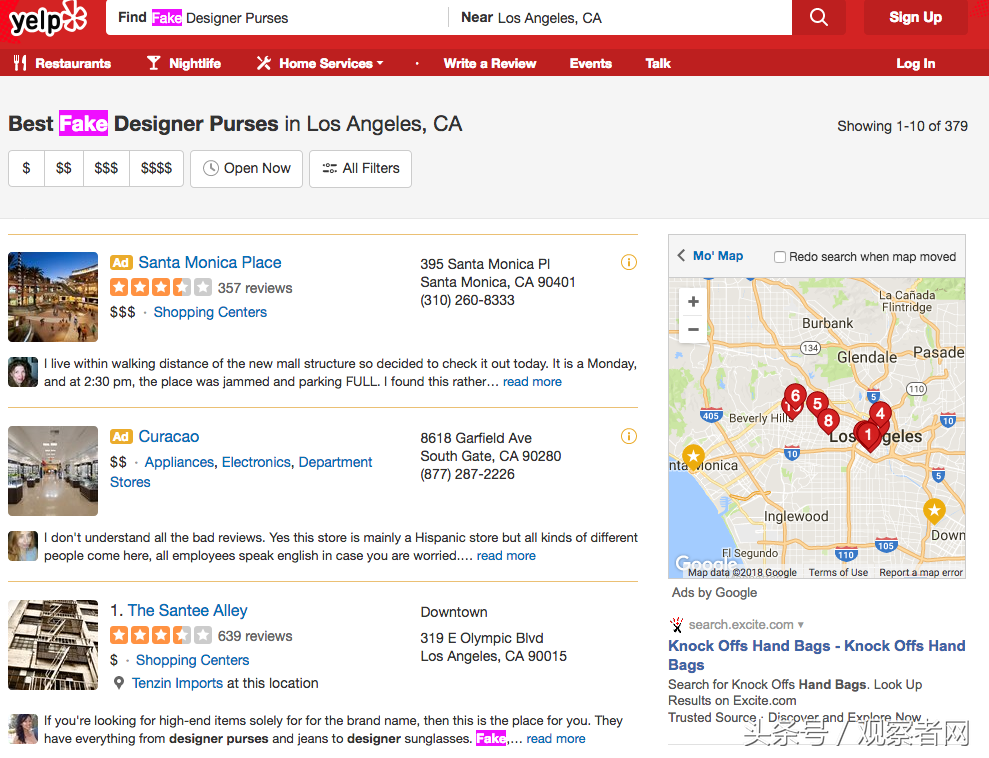Open The Santee Alley listing
Image resolution: width=989 pixels, height=758 pixels.
point(187,610)
